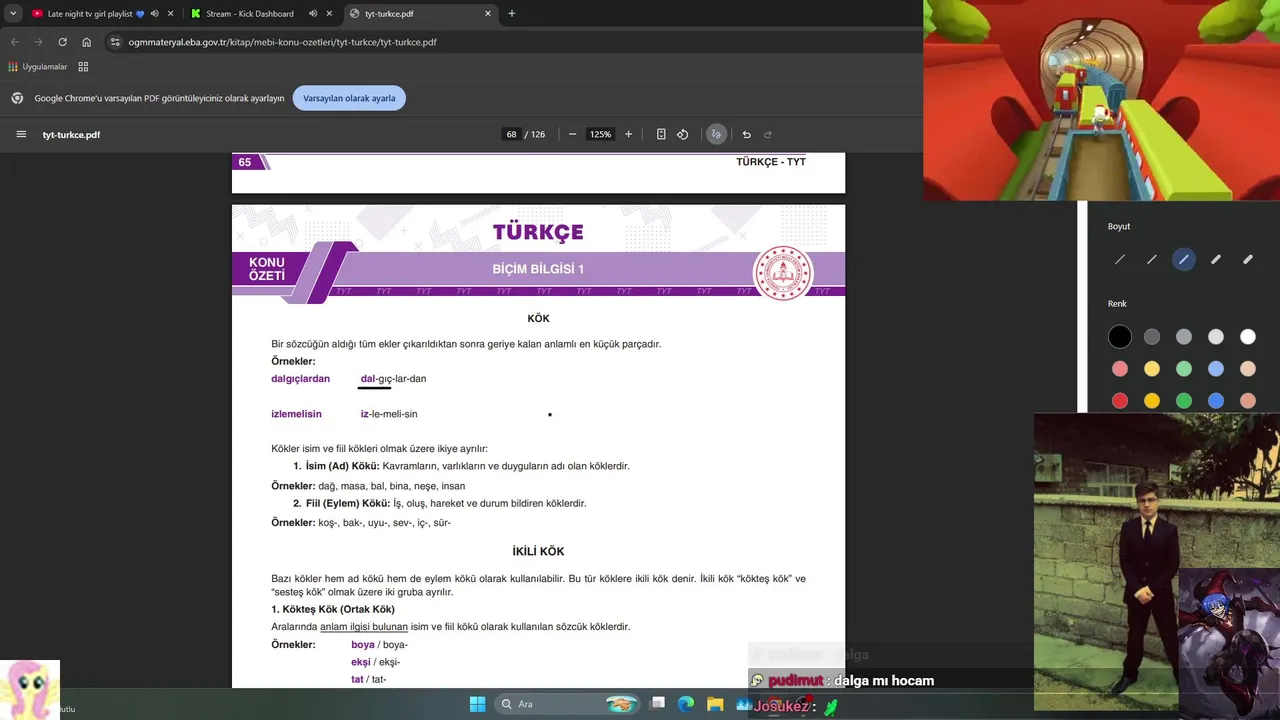Close the Late night tv girl tab
The image size is (1280, 720).
pos(170,14)
